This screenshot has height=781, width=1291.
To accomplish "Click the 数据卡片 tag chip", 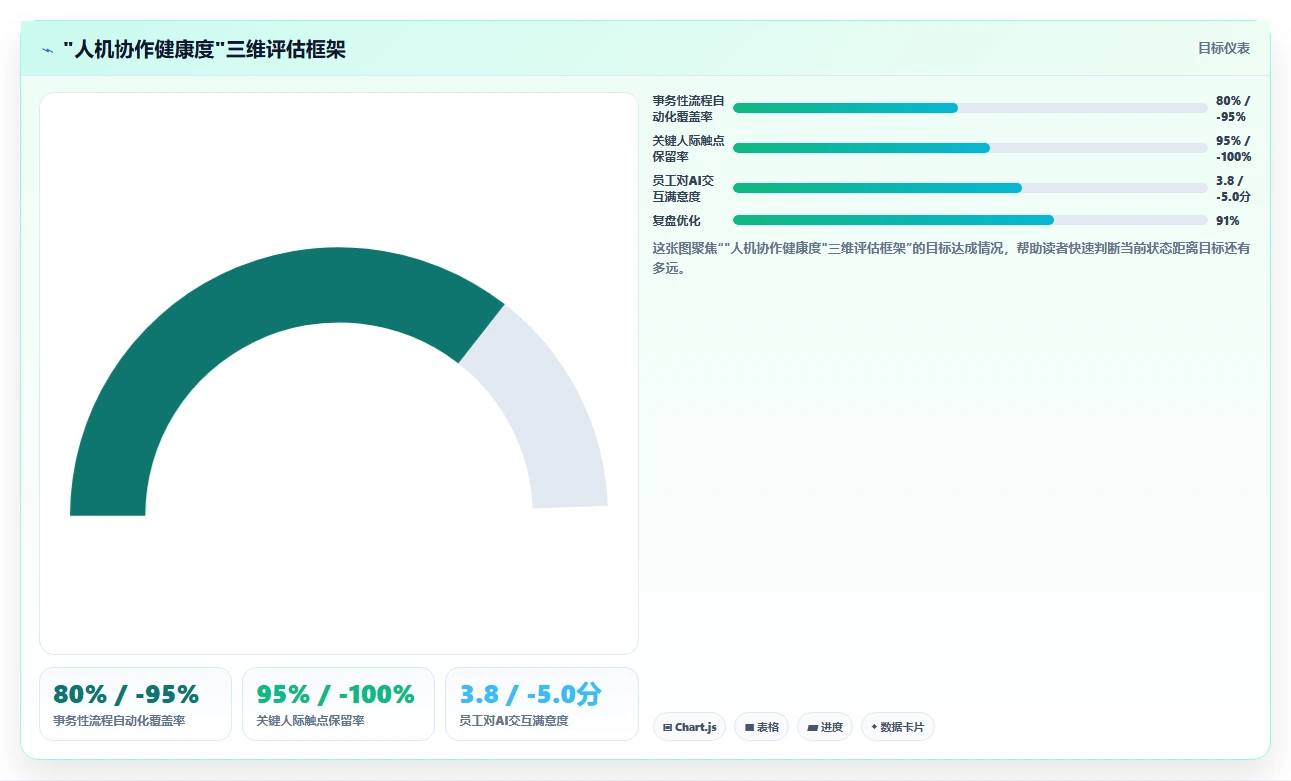I will [897, 727].
